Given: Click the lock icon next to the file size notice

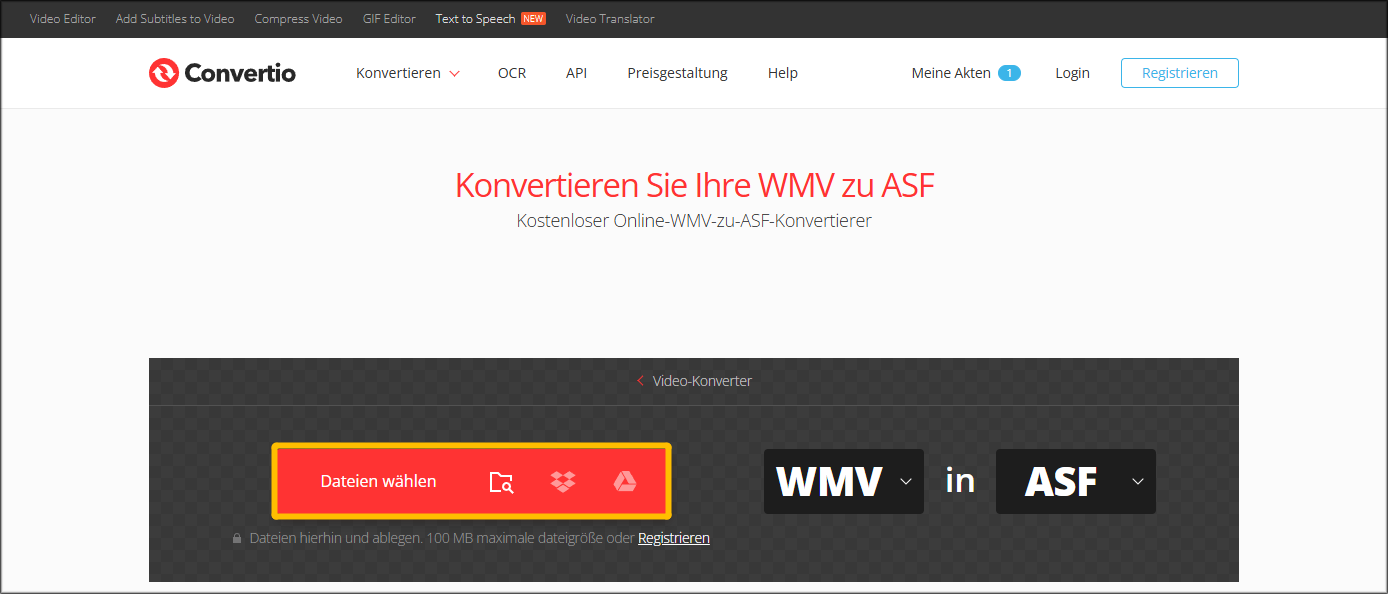Looking at the screenshot, I should pos(236,537).
